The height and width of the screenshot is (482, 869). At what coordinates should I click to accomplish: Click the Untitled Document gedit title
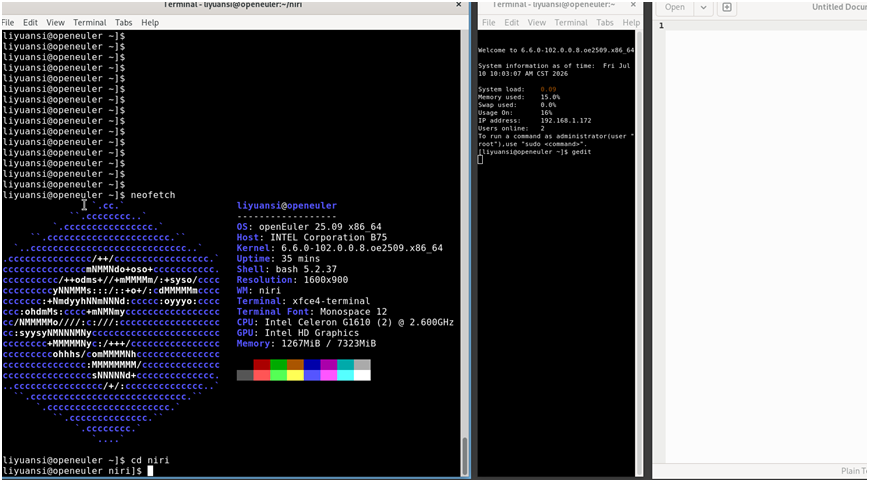point(839,7)
